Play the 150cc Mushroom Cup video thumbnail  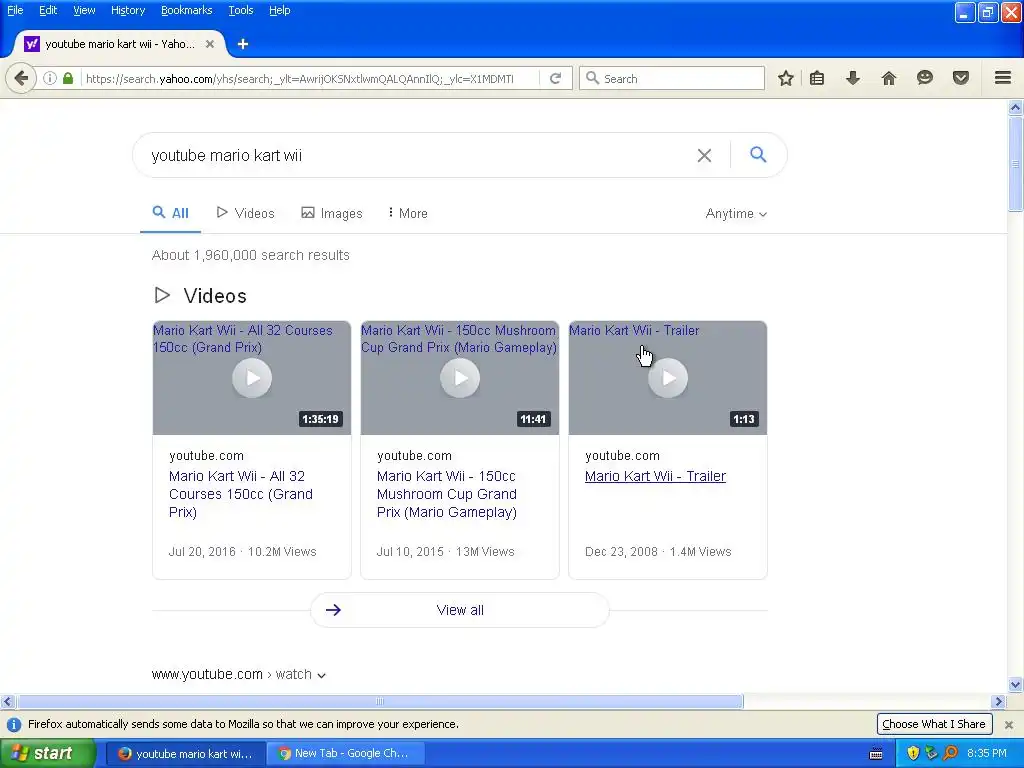click(460, 378)
